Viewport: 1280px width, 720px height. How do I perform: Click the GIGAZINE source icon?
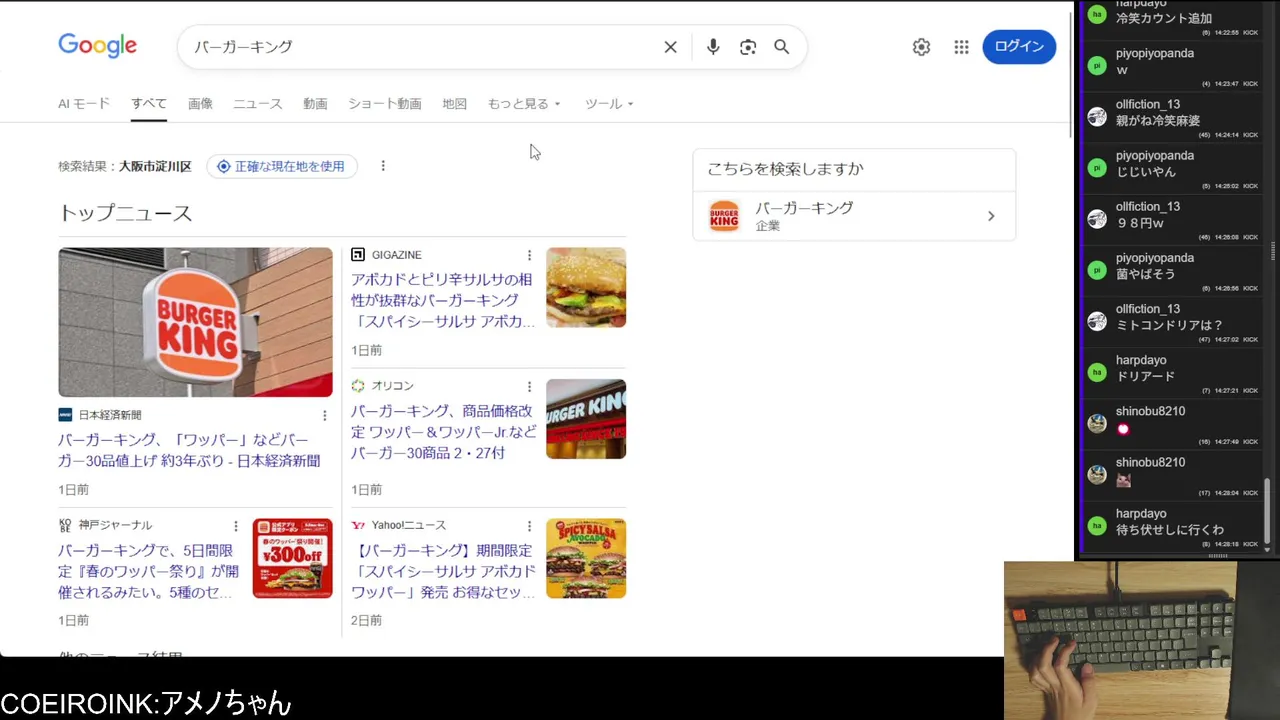pyautogui.click(x=358, y=255)
